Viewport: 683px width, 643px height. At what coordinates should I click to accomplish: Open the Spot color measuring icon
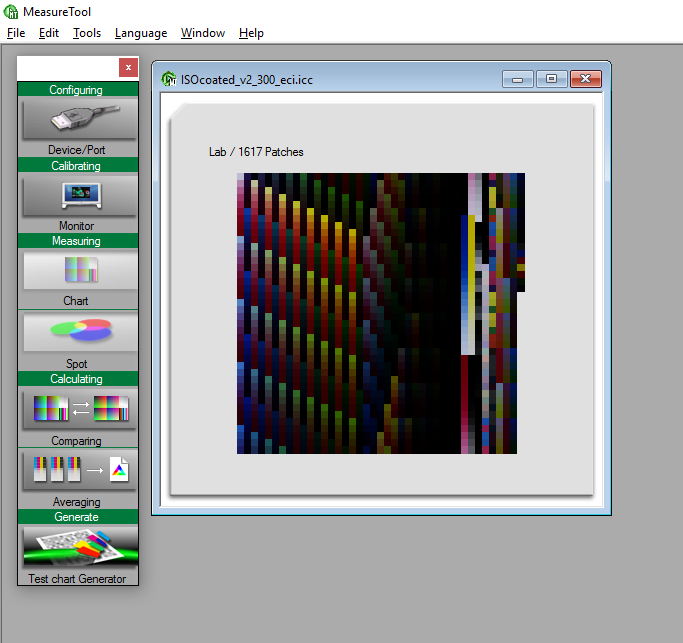(80, 332)
